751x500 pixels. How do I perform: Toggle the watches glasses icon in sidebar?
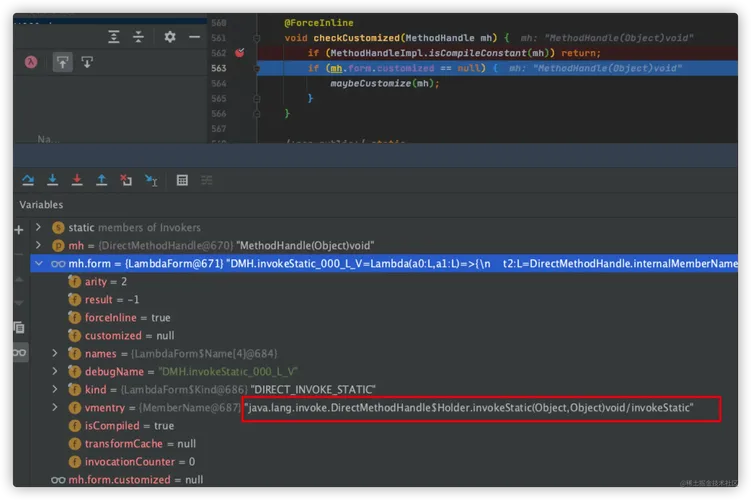(x=20, y=352)
